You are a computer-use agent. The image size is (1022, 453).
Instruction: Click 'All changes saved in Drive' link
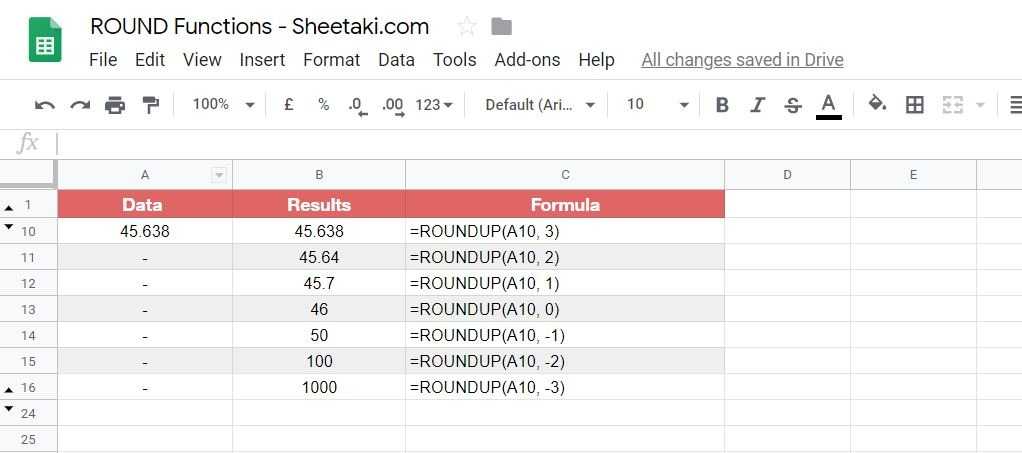tap(742, 60)
